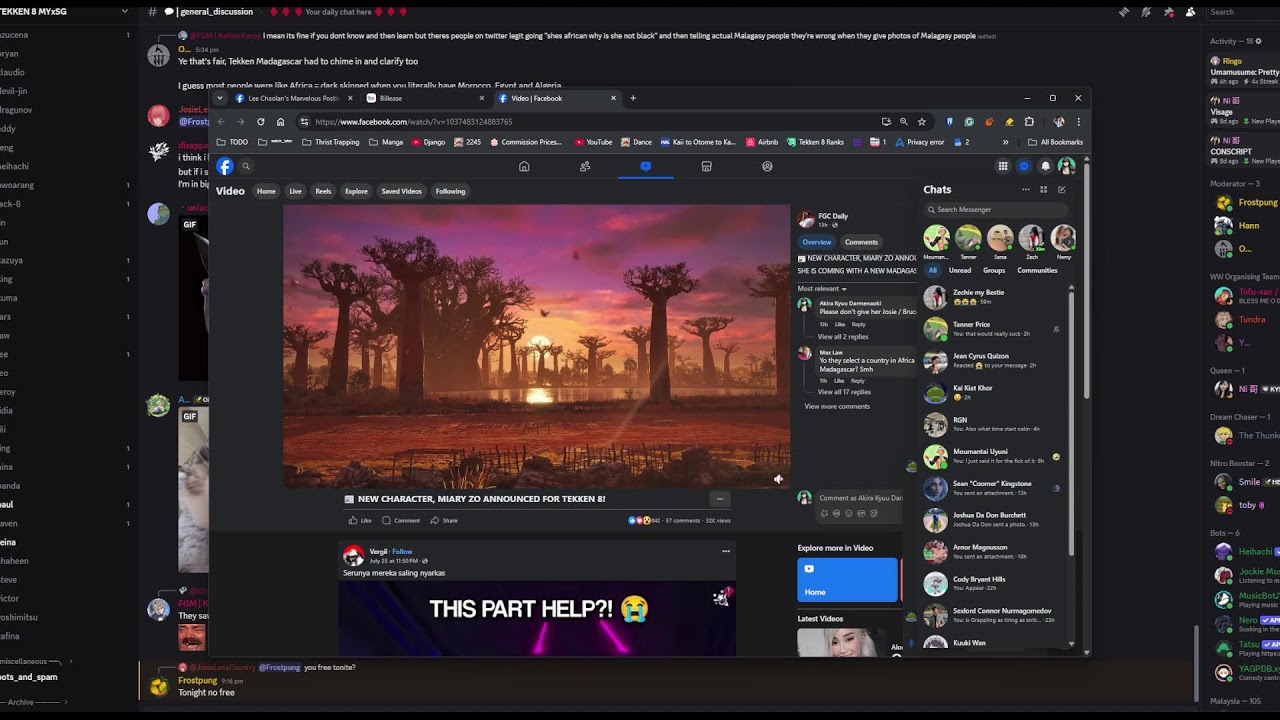Unmute the video volume icon

778,479
